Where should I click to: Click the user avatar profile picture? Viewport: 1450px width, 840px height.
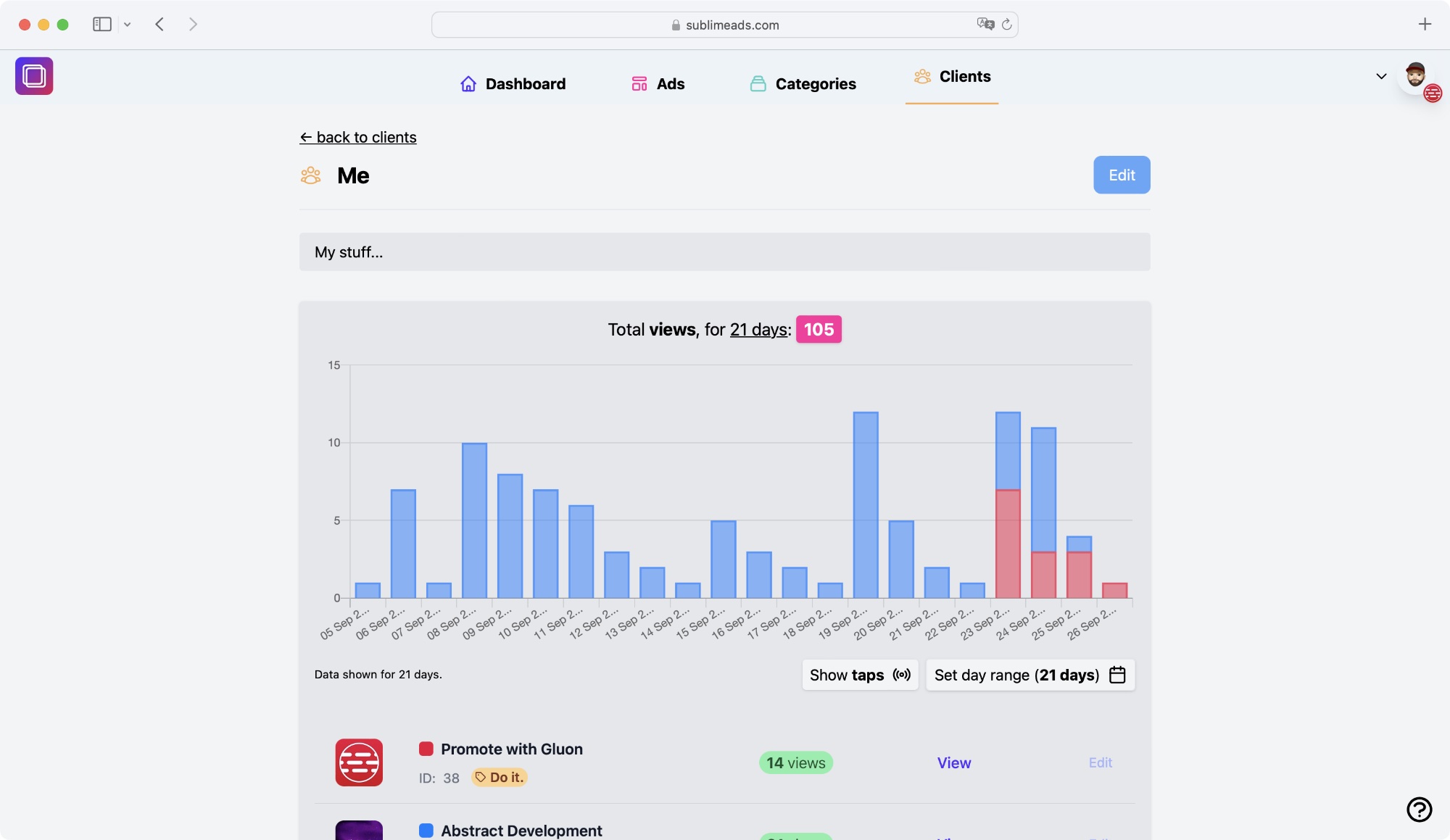click(1414, 75)
